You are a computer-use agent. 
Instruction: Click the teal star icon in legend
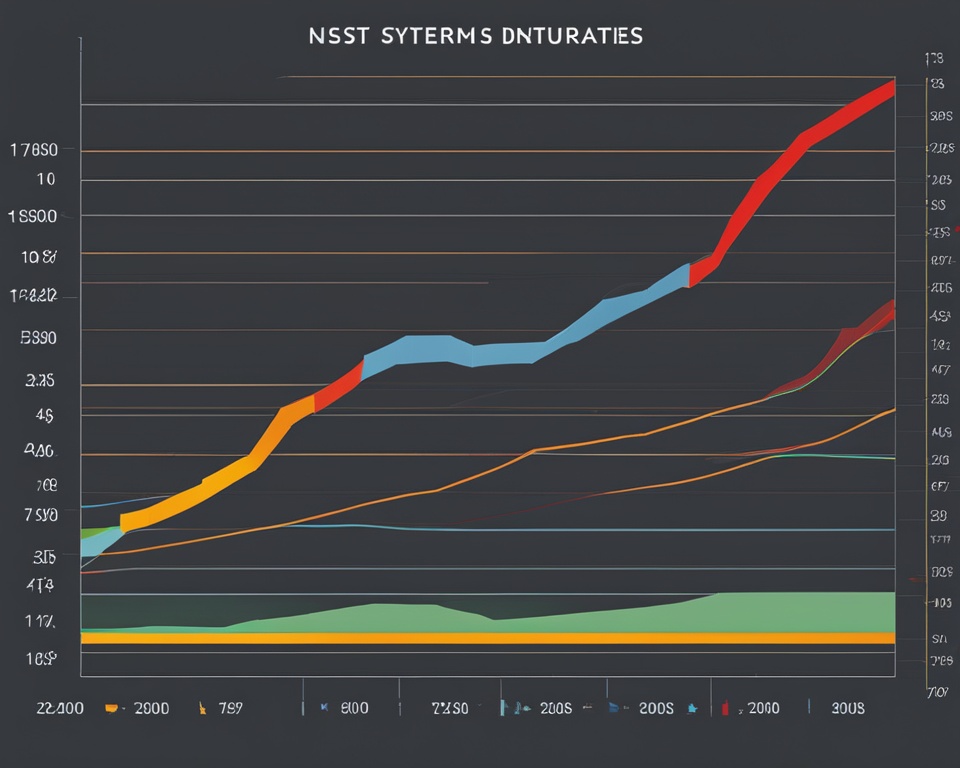(x=692, y=709)
